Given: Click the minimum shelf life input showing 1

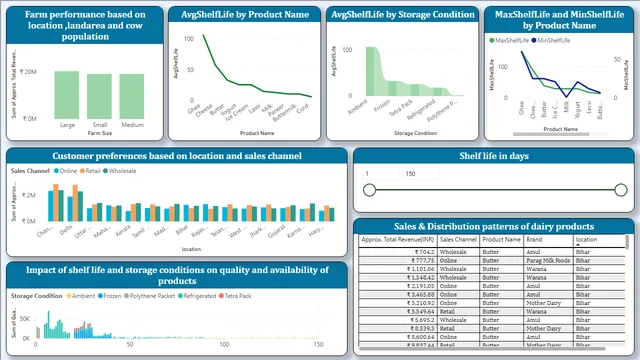Looking at the screenshot, I should (x=380, y=173).
